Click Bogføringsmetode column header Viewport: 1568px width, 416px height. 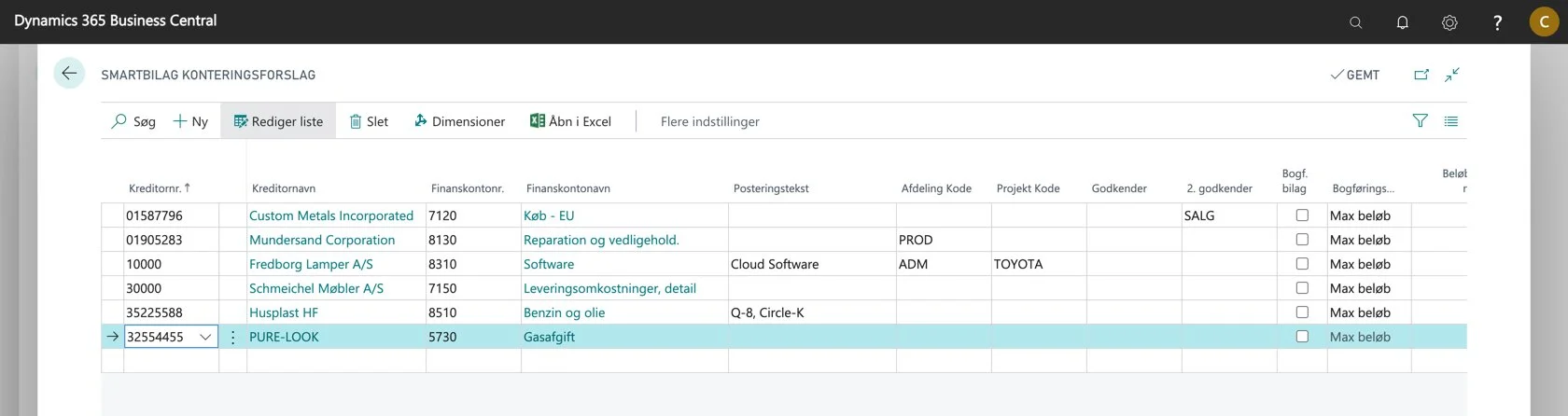[x=1364, y=188]
